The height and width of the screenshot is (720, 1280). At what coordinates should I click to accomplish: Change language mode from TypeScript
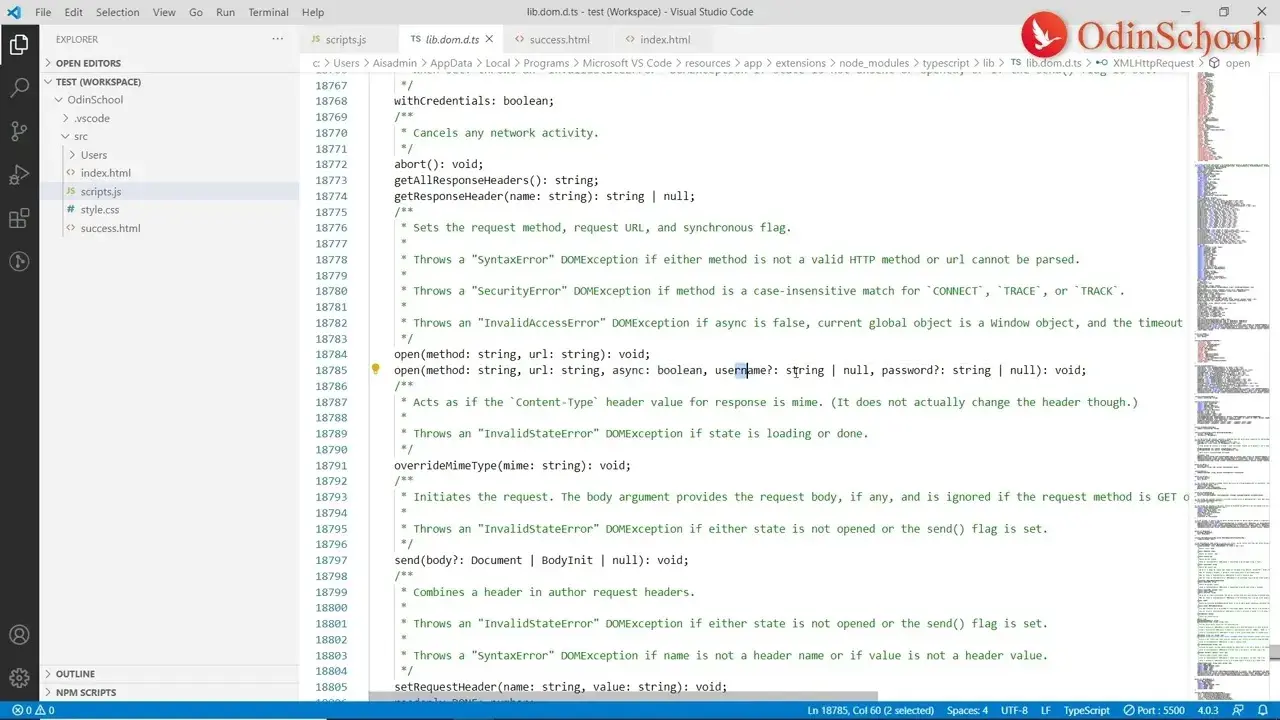1086,710
